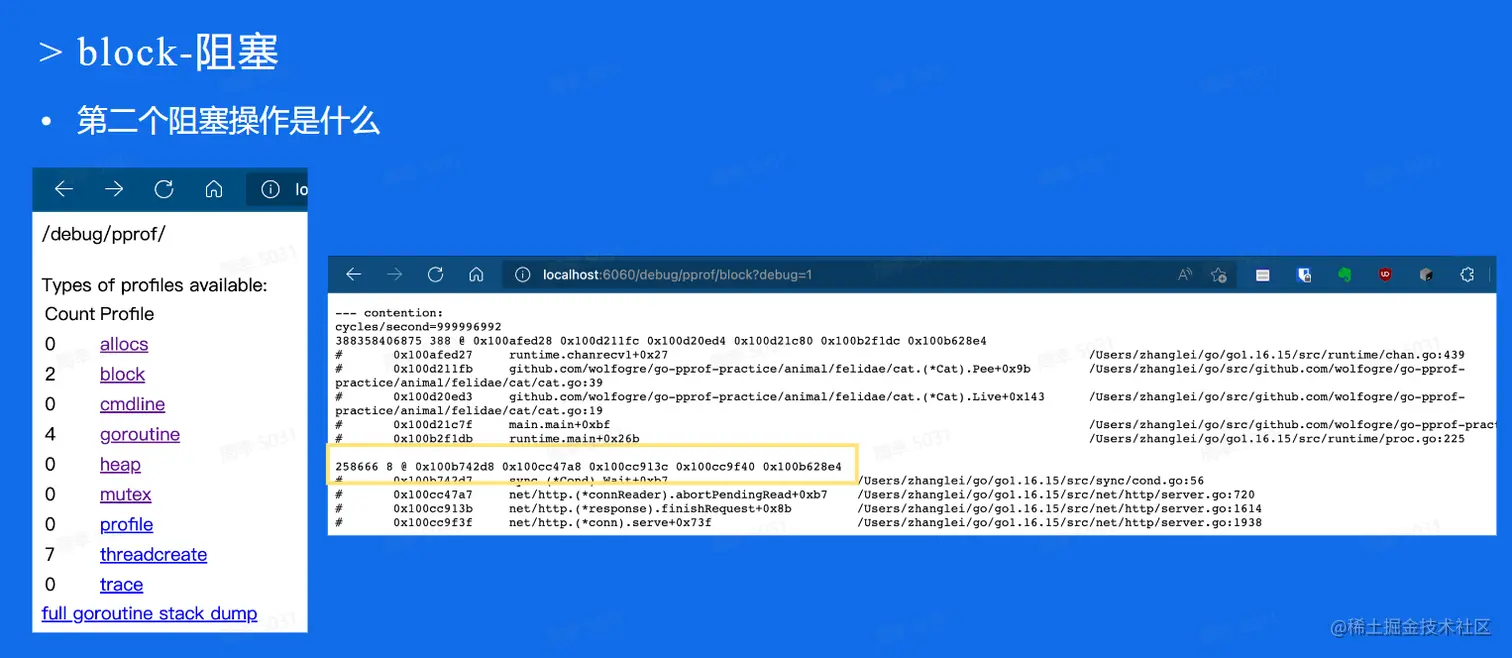This screenshot has height=658, width=1512.
Task: Click forward arrow in the left pprof index browser
Action: [114, 189]
